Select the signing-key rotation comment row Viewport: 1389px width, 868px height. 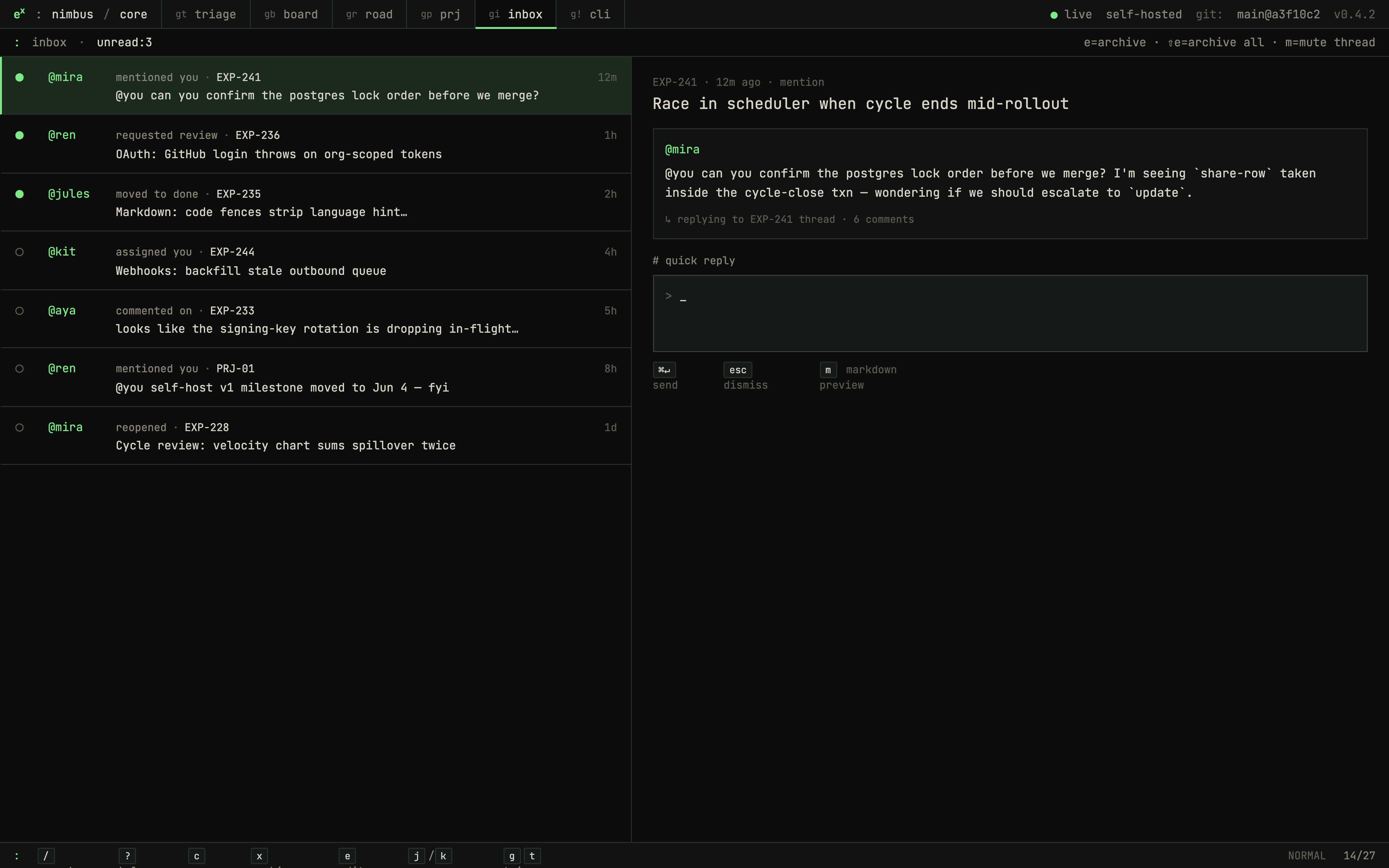click(316, 319)
